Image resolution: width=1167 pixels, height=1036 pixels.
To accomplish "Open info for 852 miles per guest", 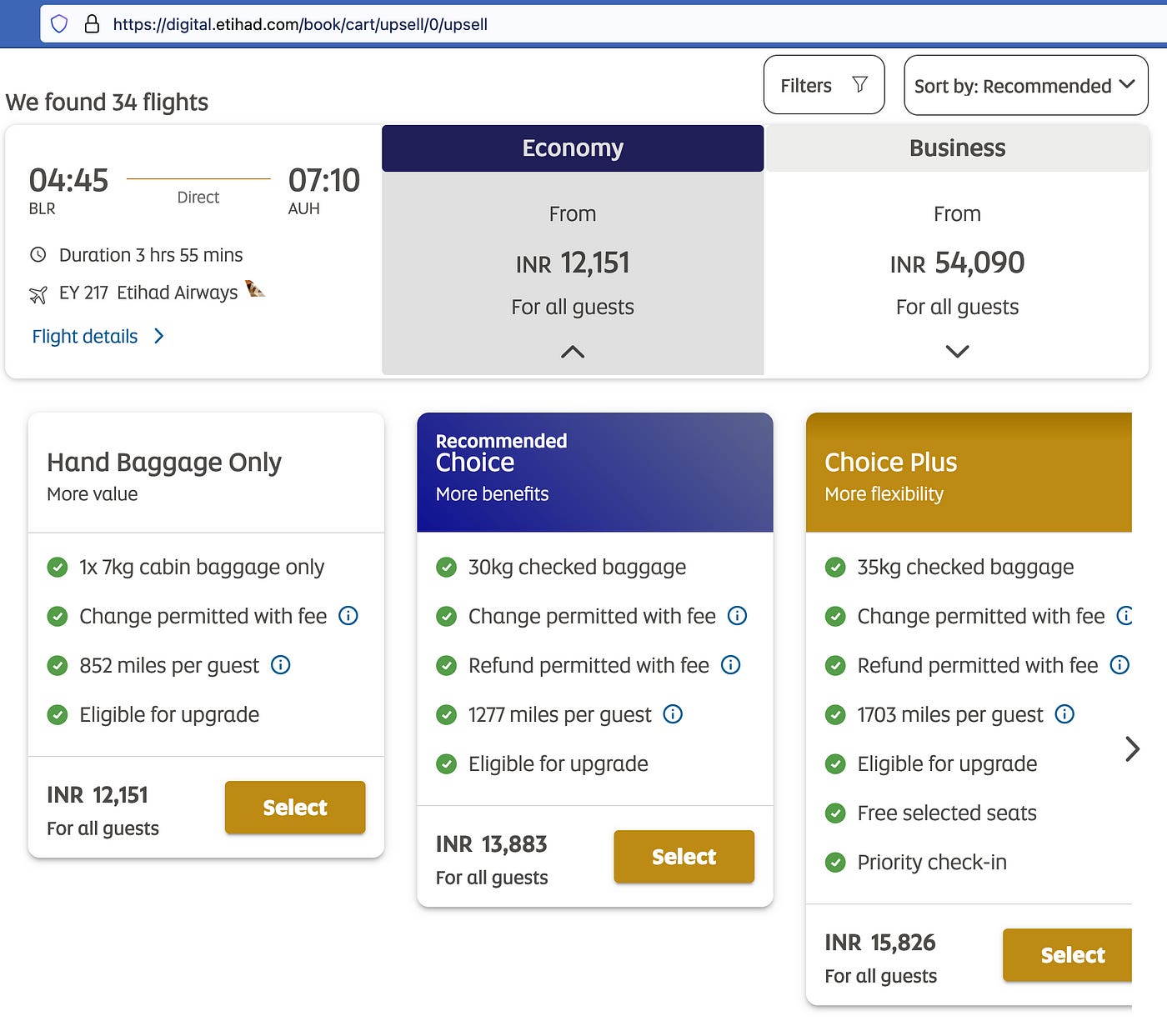I will click(x=281, y=665).
